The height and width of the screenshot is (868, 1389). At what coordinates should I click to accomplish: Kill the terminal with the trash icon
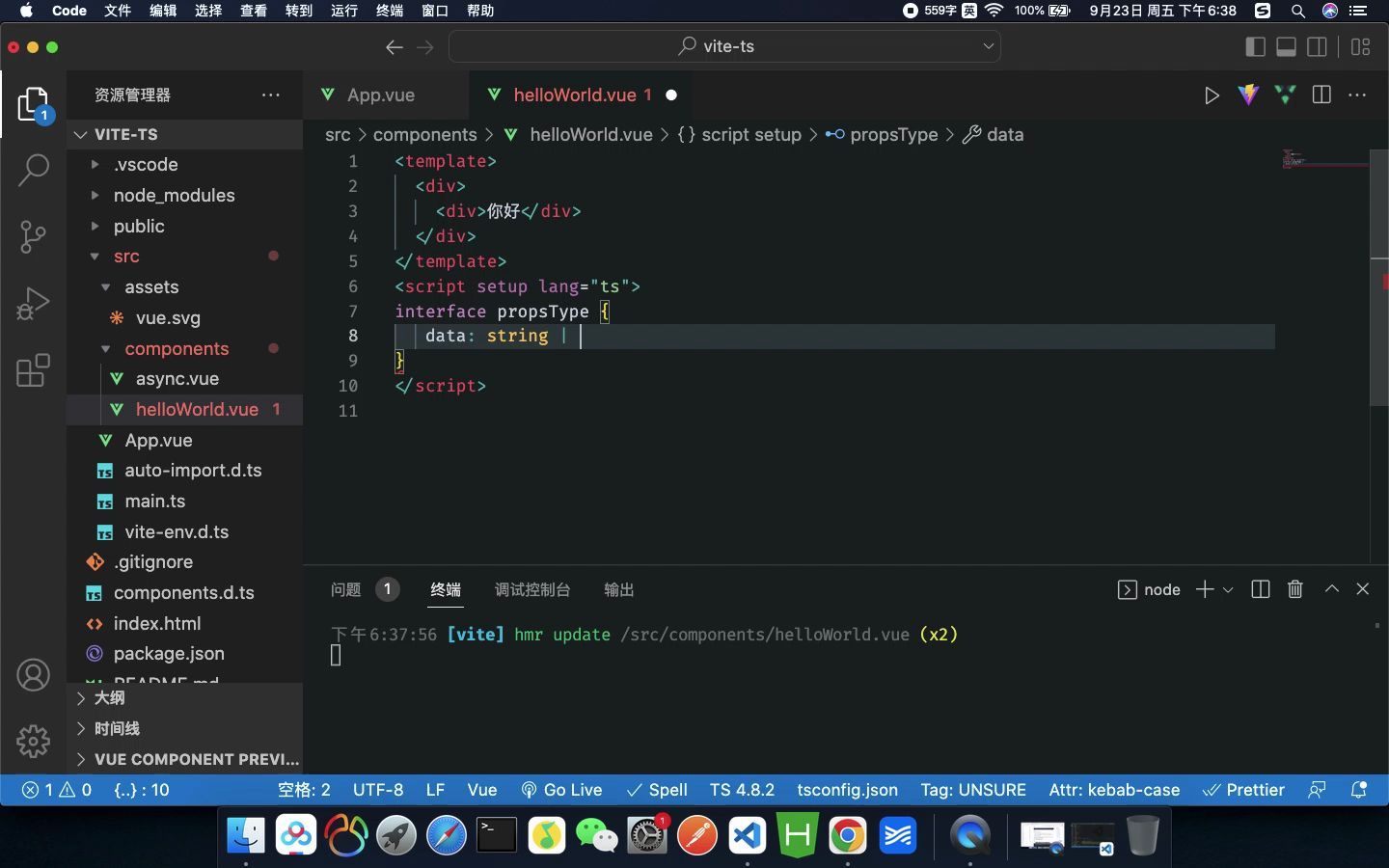1295,589
